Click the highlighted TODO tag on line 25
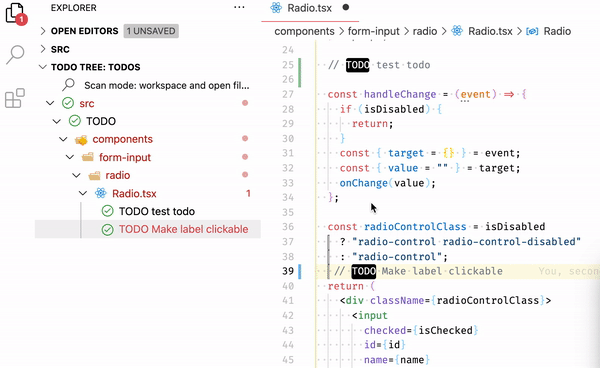600x368 pixels. click(x=357, y=65)
